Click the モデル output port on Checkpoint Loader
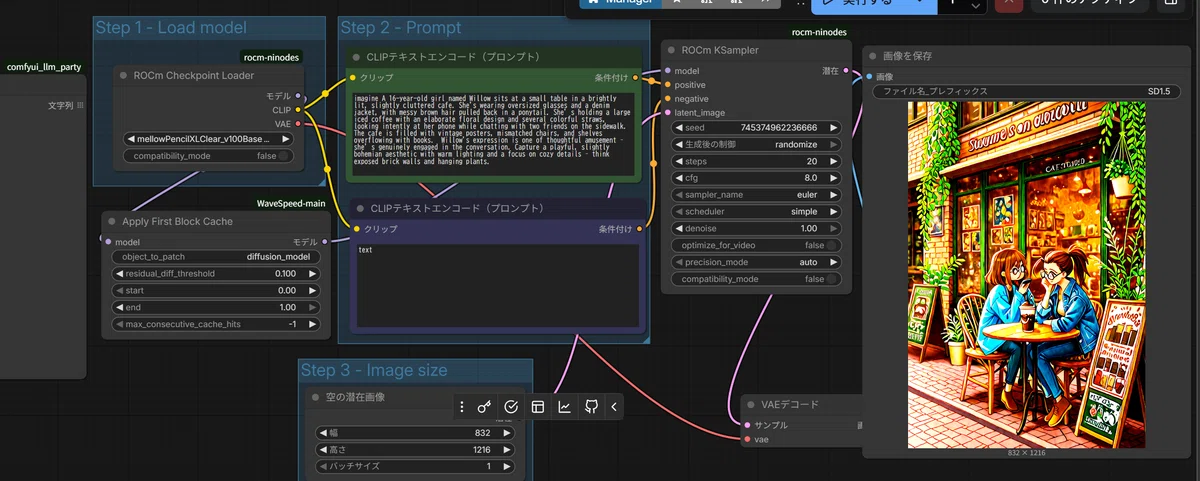This screenshot has width=1200, height=481. click(x=298, y=96)
